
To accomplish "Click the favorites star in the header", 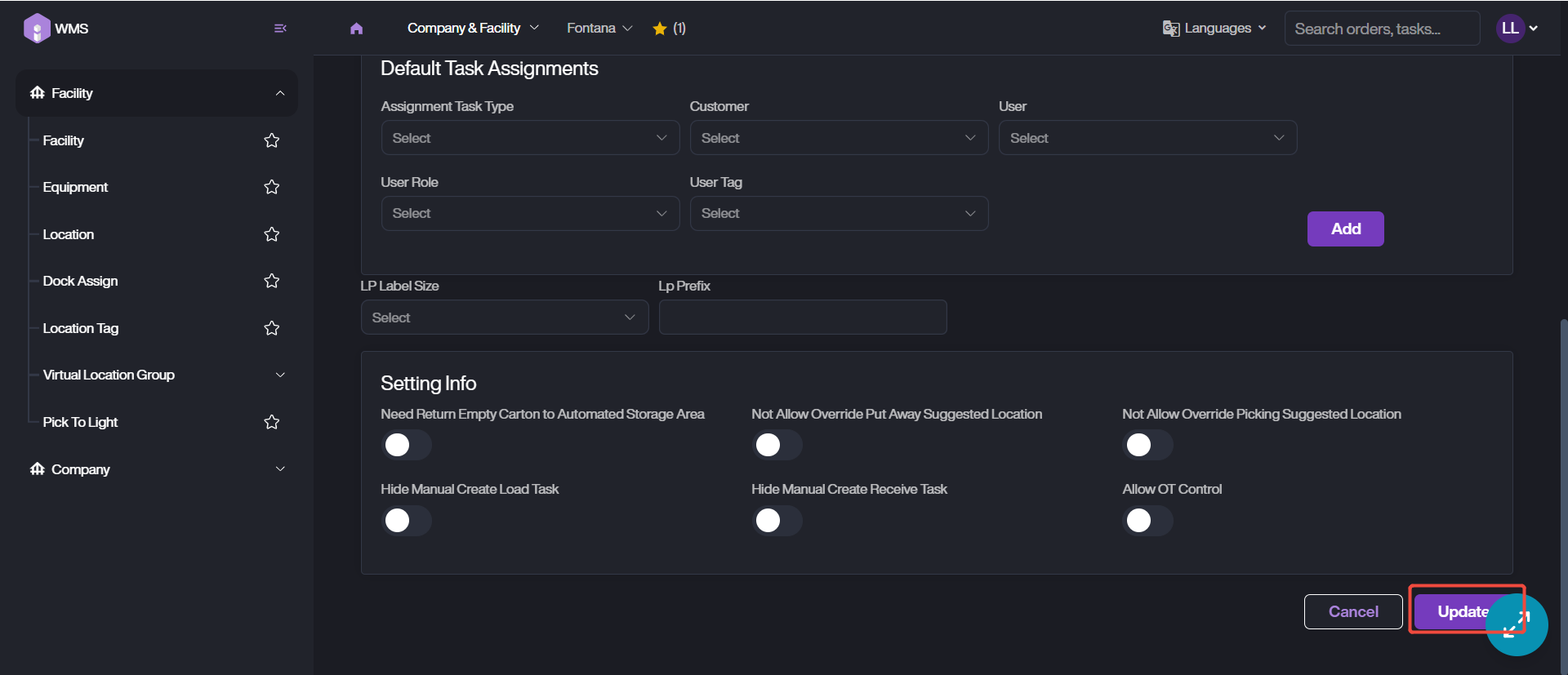I will click(660, 29).
